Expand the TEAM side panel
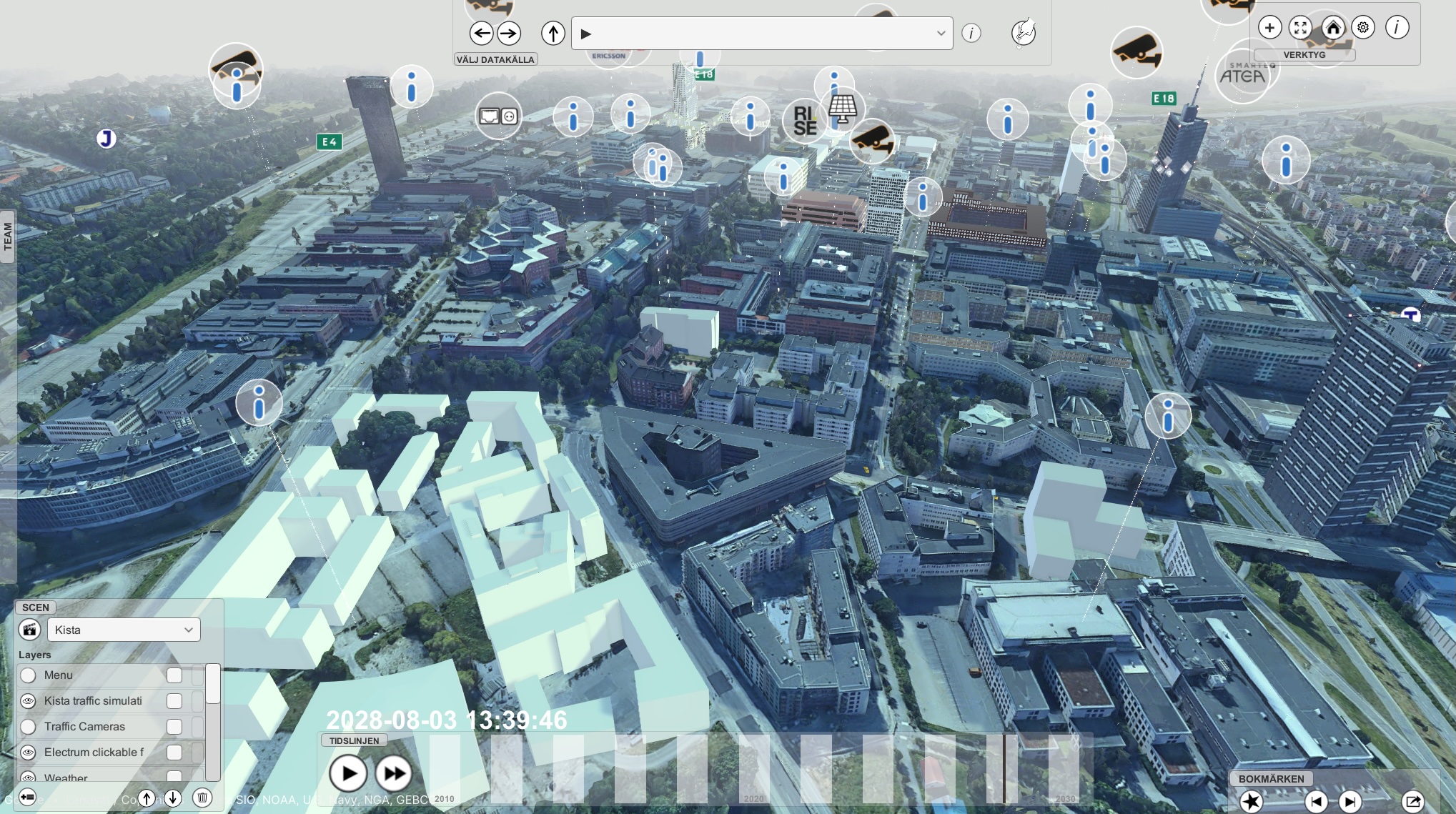The height and width of the screenshot is (814, 1456). point(8,237)
